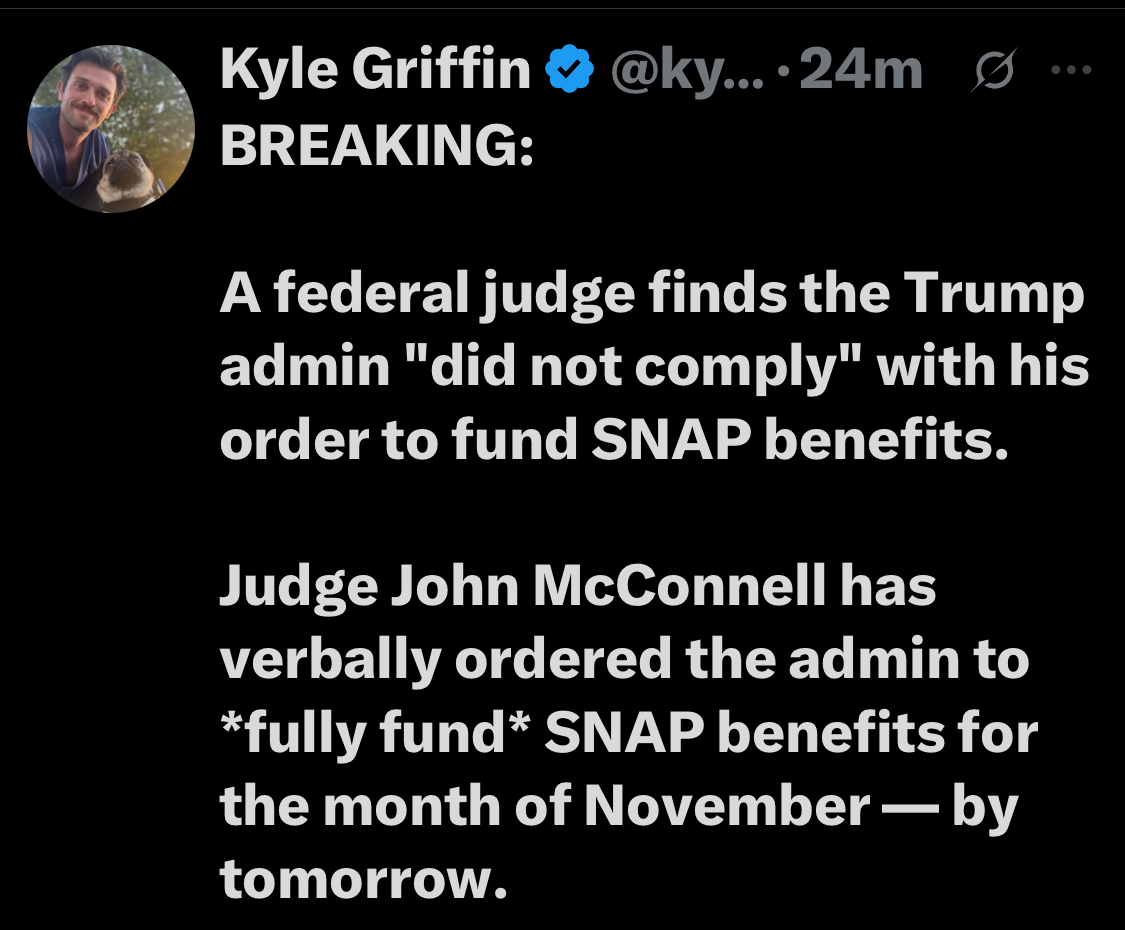Screen dimensions: 1125x930
Task: Click the word "November" in the post
Action: click(x=727, y=806)
